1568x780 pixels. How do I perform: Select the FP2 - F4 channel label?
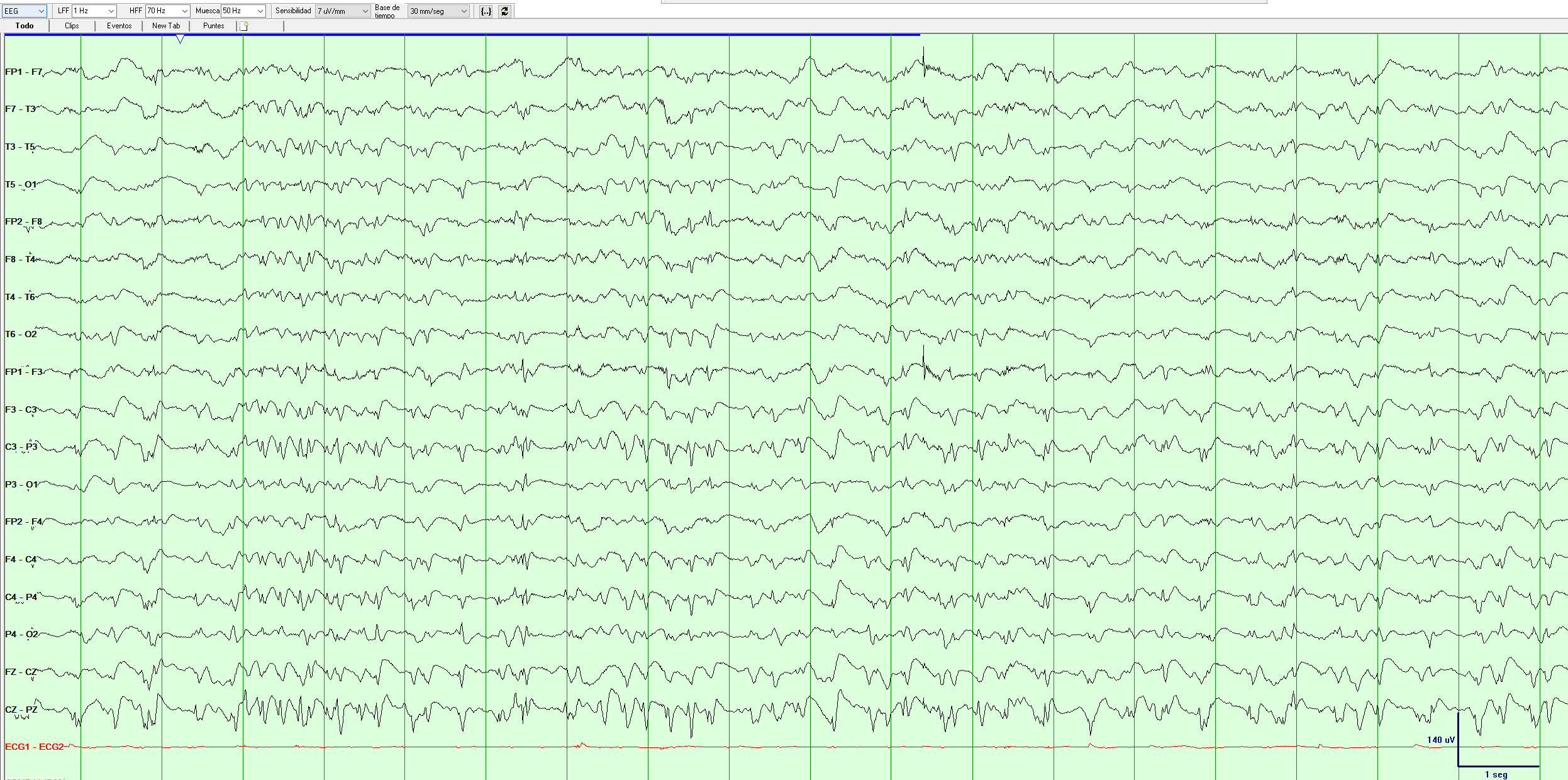(x=23, y=521)
